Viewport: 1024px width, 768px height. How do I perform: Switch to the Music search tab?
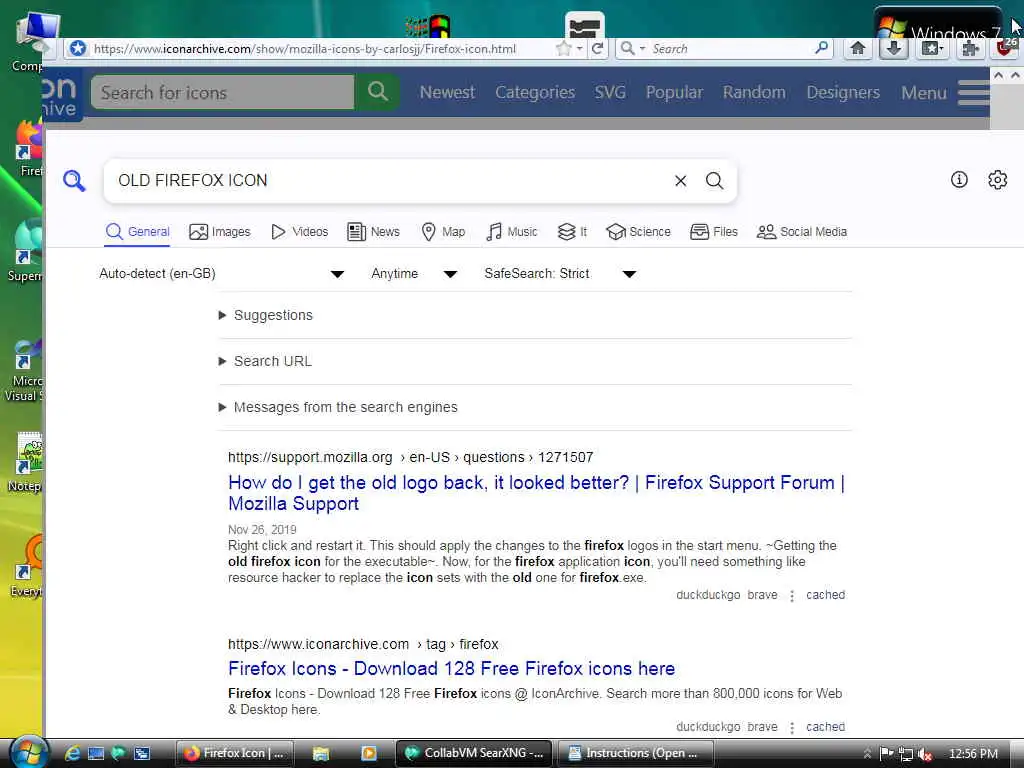511,232
